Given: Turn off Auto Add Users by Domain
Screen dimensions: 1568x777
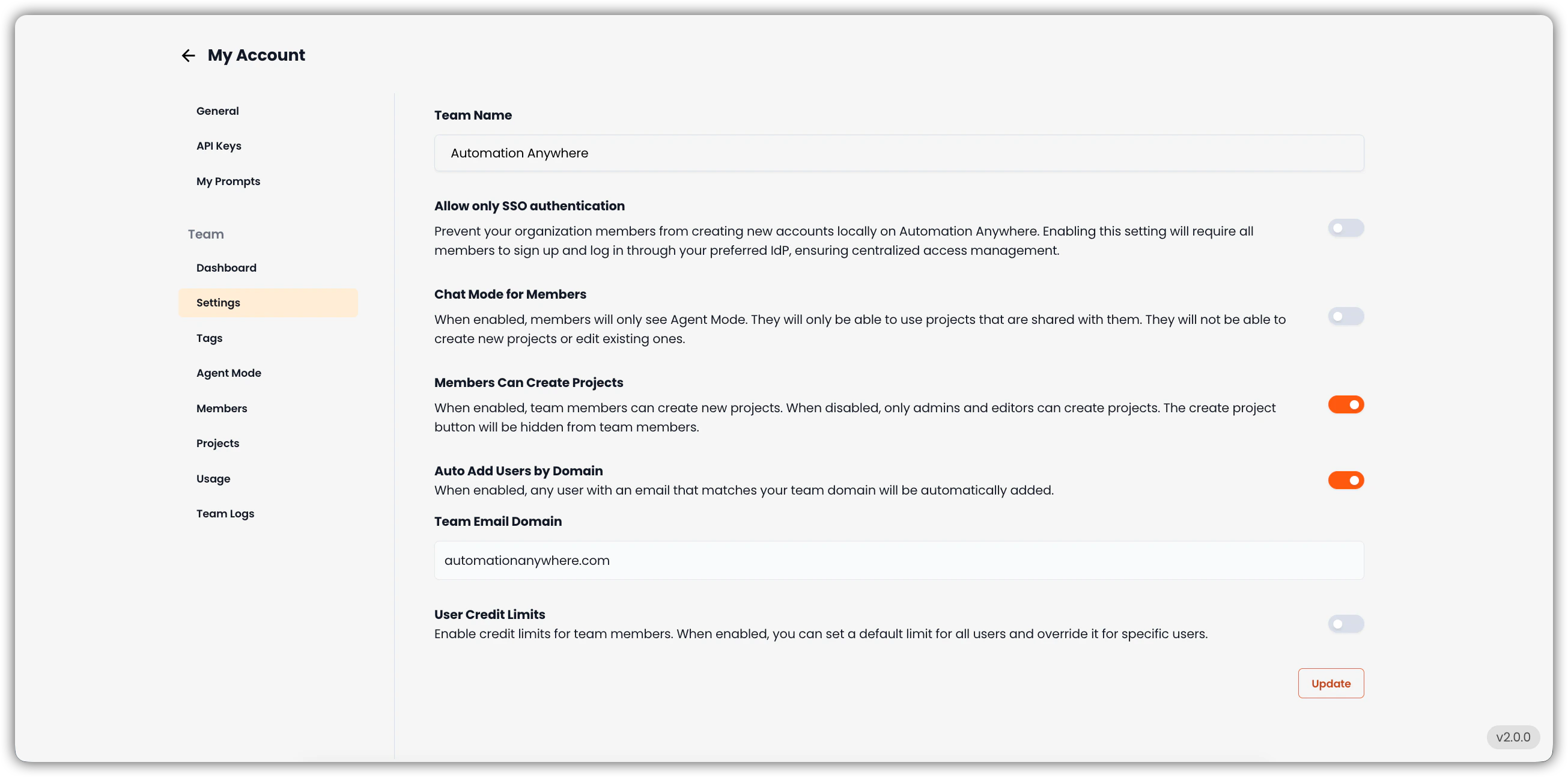Looking at the screenshot, I should click(x=1345, y=480).
